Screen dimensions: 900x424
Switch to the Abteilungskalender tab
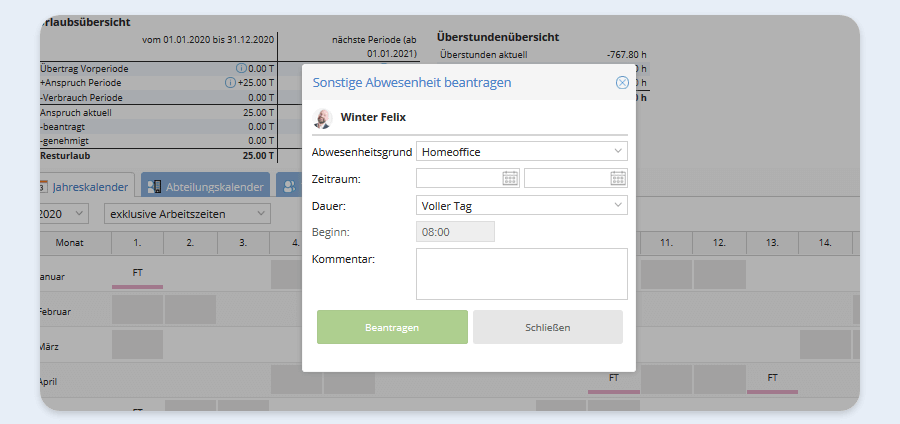pyautogui.click(x=206, y=186)
